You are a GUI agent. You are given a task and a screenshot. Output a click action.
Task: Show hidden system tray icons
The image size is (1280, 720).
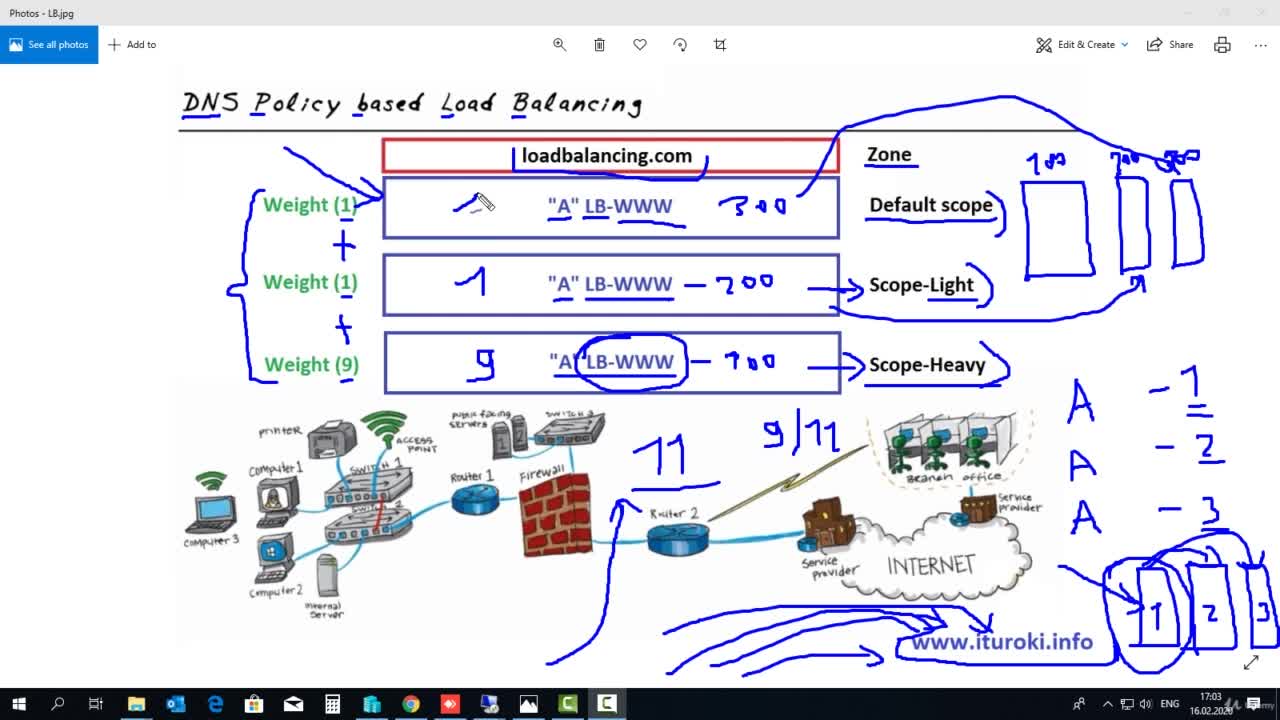1108,704
